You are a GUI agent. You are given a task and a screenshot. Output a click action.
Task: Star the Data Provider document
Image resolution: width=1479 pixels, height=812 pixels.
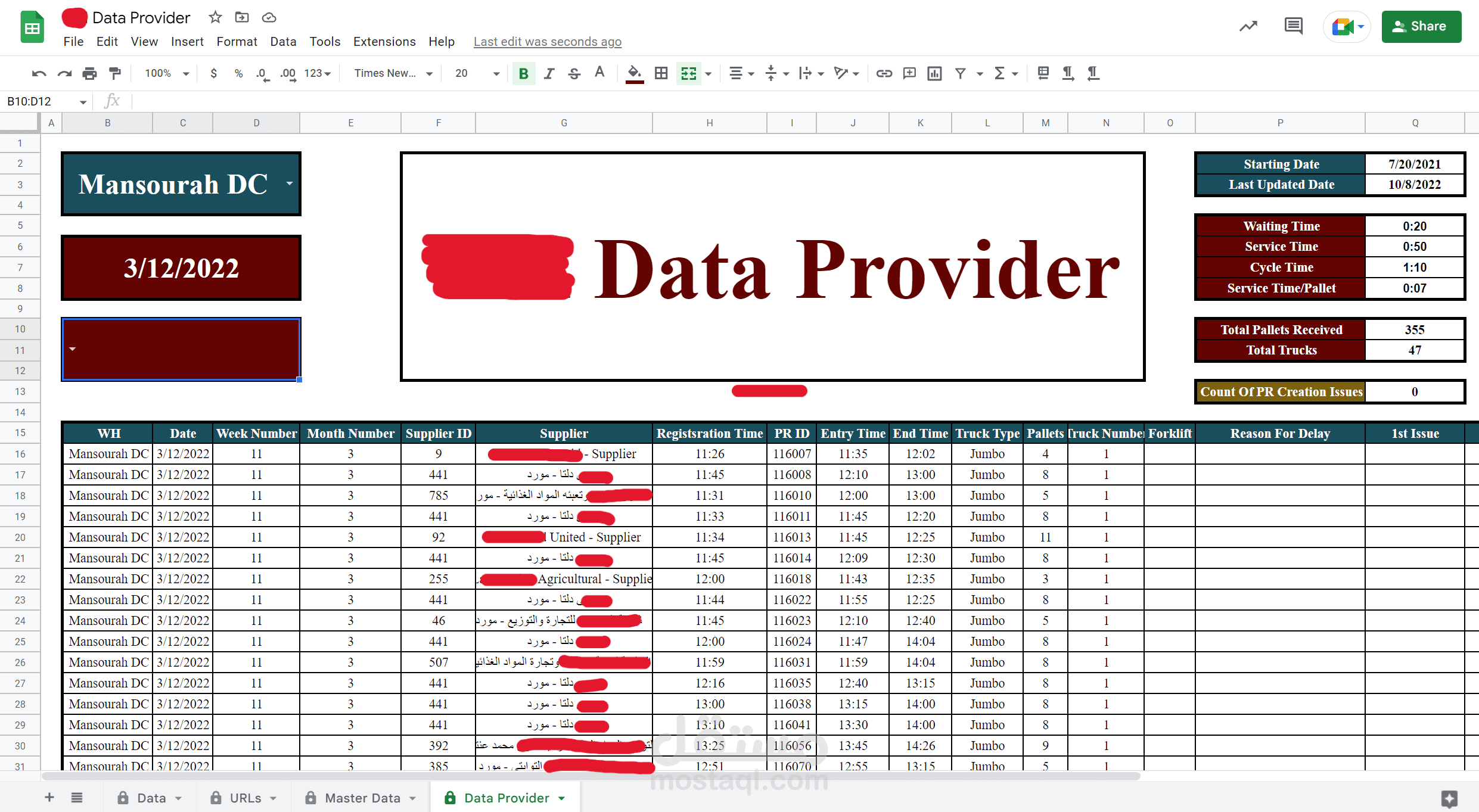[215, 17]
